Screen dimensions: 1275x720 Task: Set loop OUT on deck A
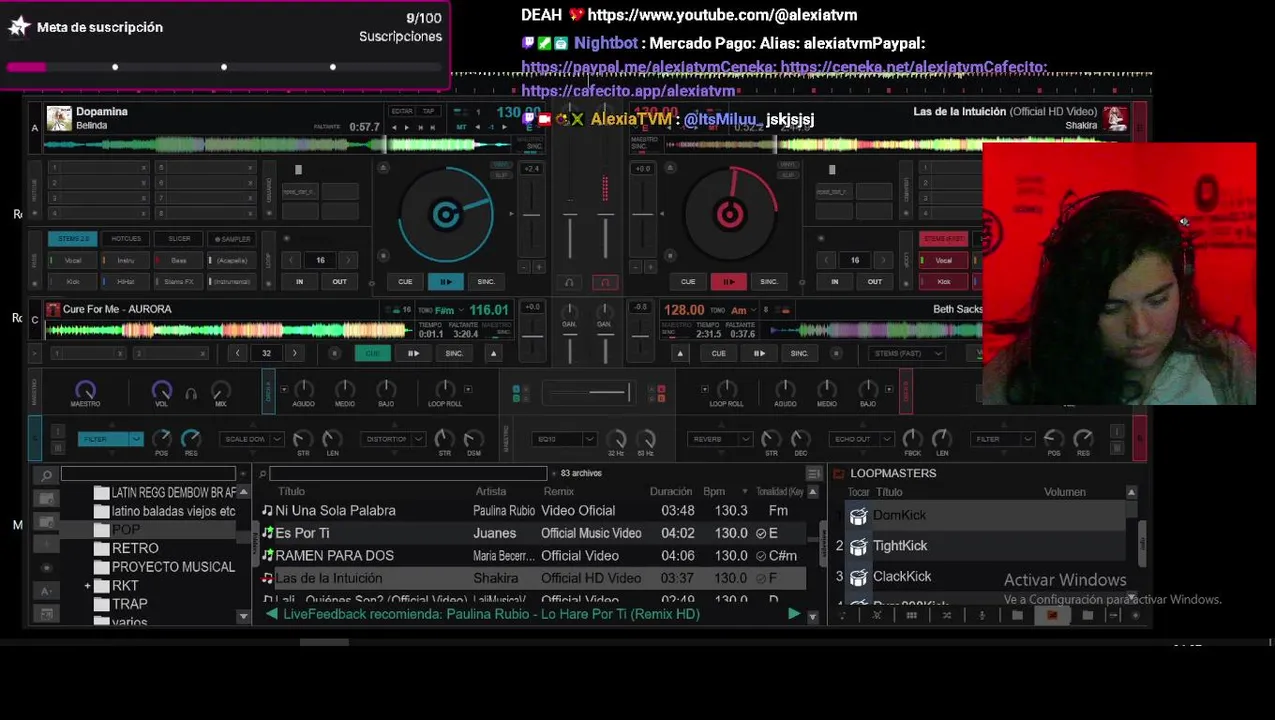pos(339,282)
